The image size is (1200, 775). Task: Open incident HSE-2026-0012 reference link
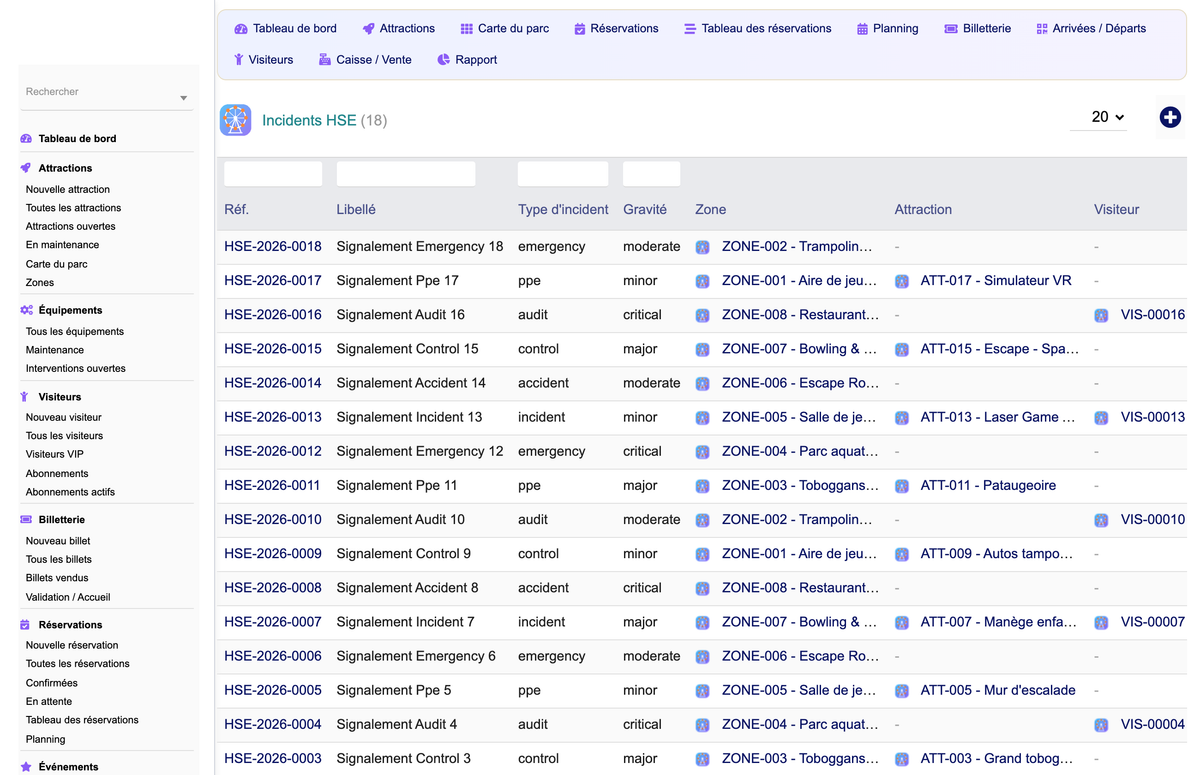273,452
